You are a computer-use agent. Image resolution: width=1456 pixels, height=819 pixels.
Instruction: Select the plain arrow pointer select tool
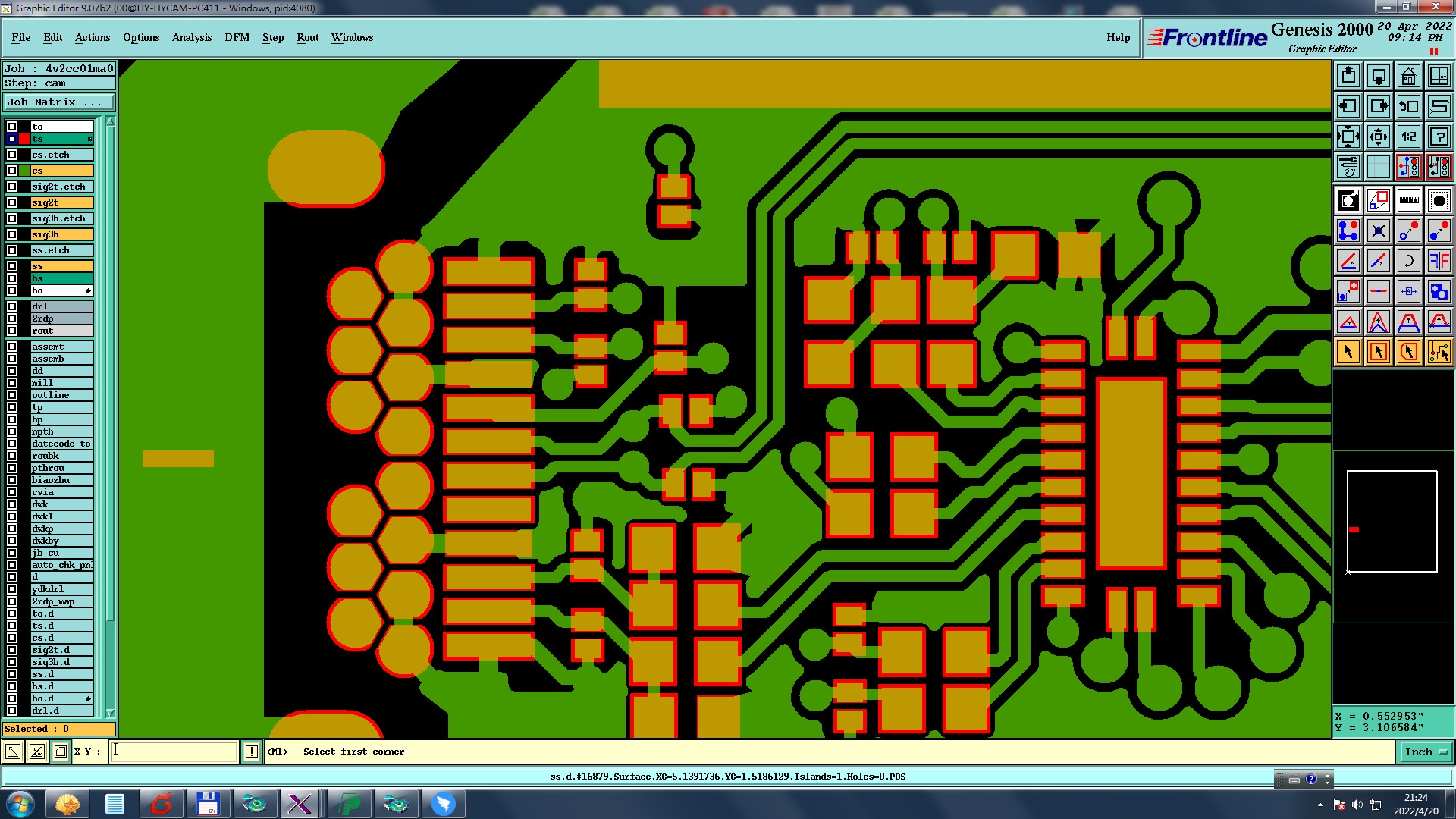click(x=1348, y=352)
